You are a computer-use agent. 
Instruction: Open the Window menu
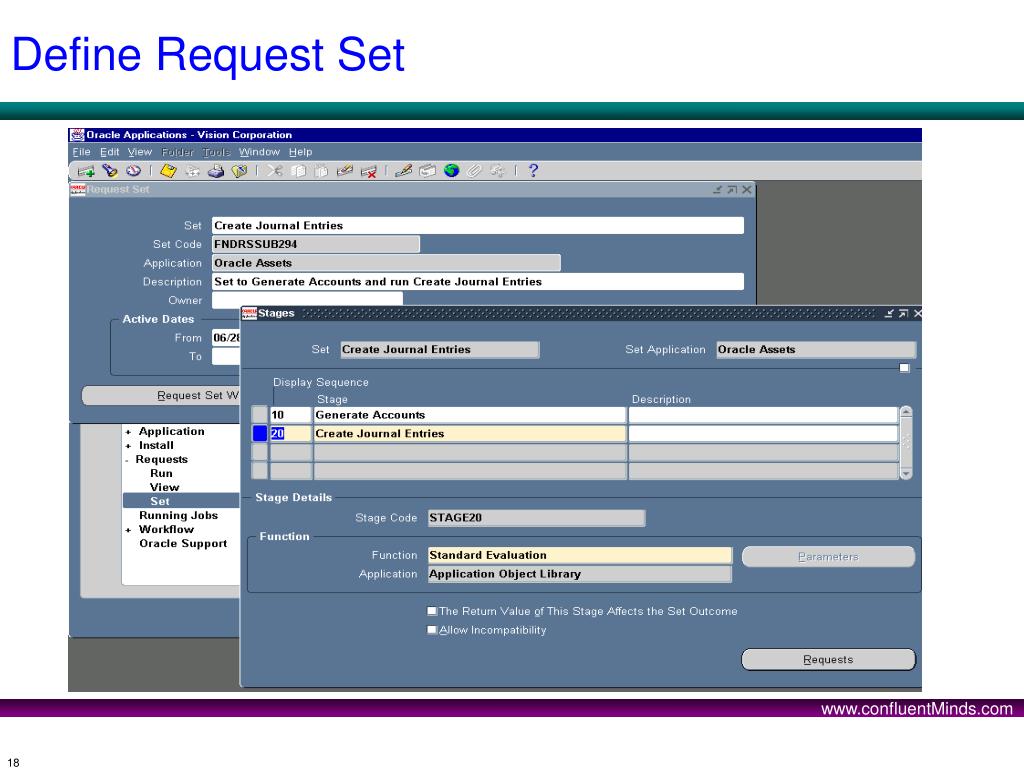[x=259, y=152]
